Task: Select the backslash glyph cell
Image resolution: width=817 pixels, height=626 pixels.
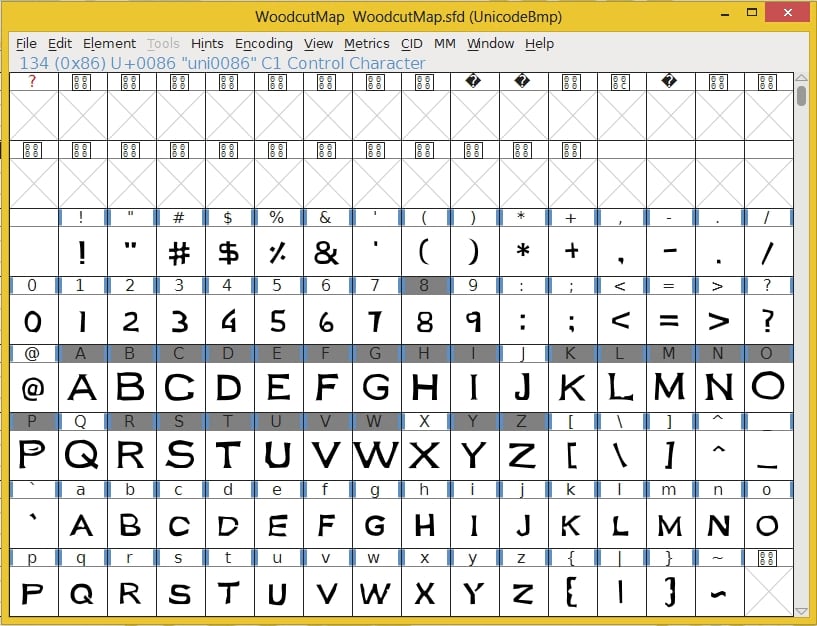Action: 622,455
